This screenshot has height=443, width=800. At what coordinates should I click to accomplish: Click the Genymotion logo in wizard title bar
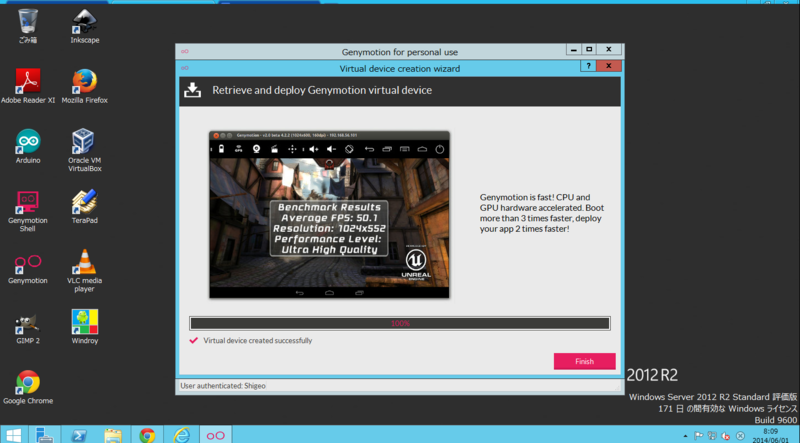(185, 68)
